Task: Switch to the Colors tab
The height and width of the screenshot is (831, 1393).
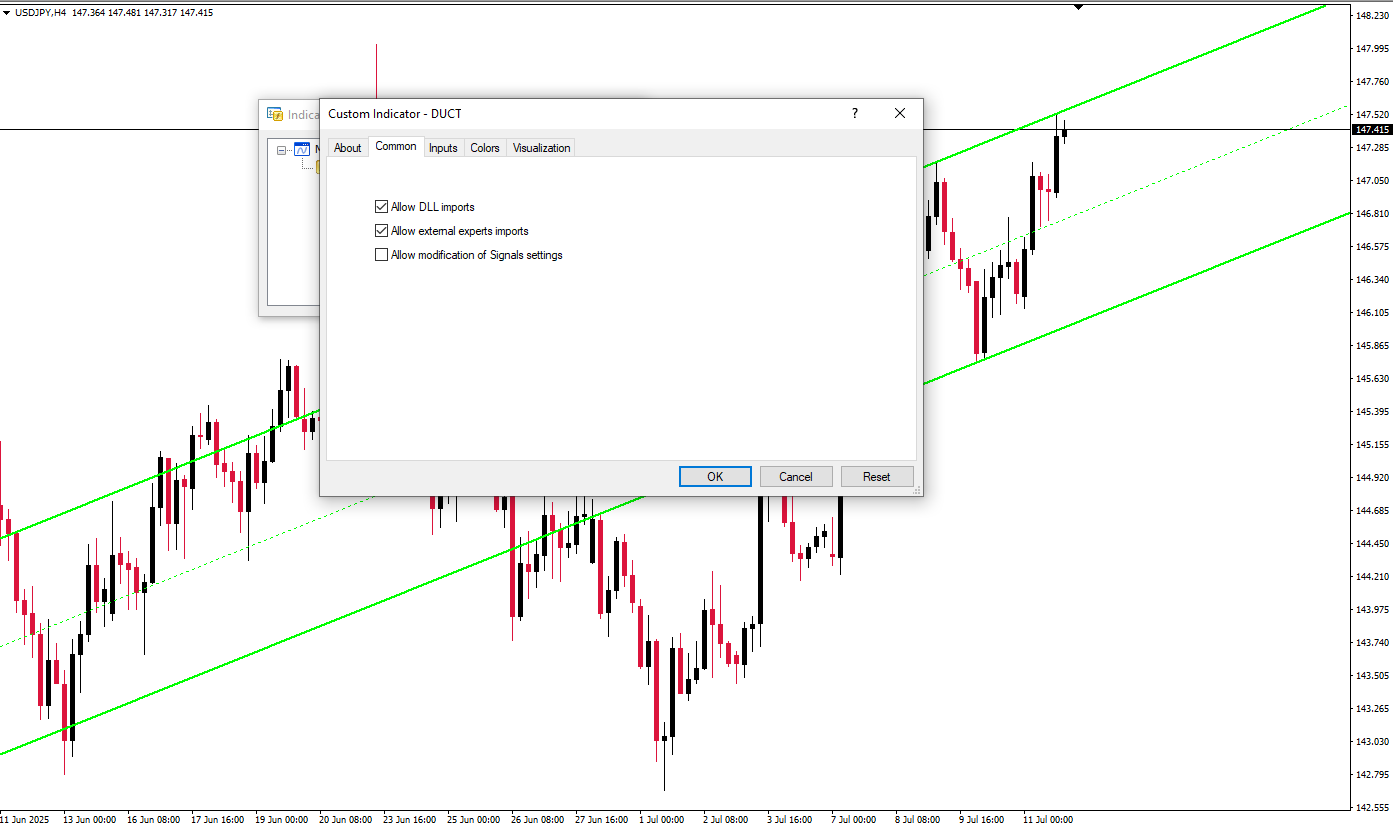Action: pyautogui.click(x=485, y=148)
